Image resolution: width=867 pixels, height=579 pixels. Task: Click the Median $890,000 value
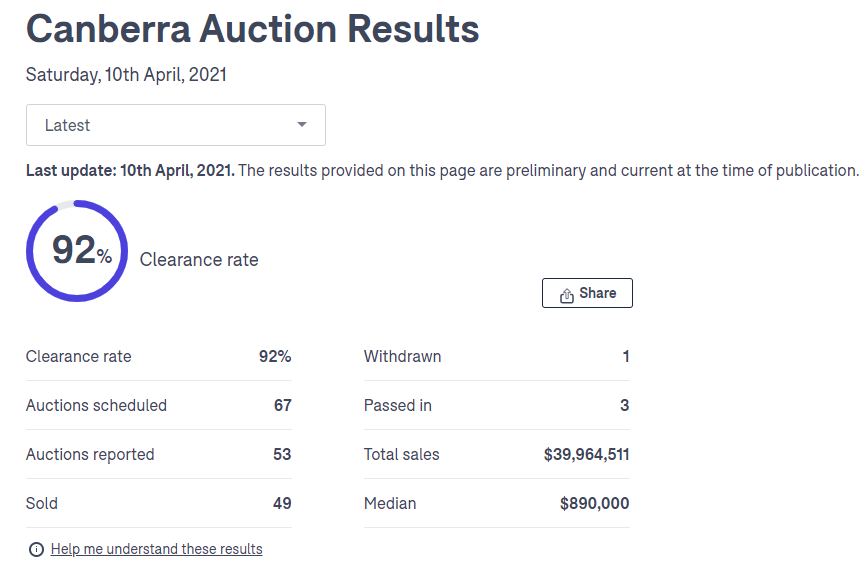(594, 503)
